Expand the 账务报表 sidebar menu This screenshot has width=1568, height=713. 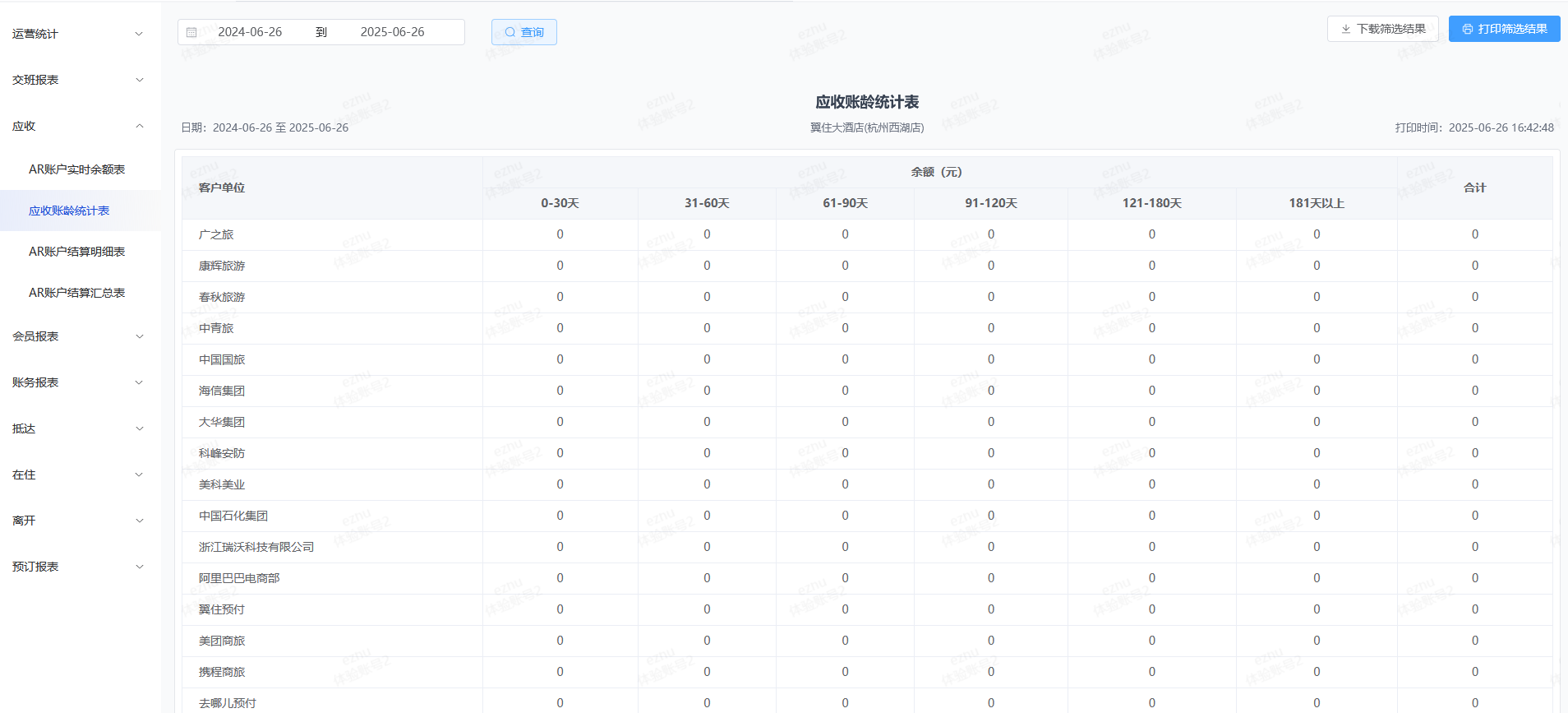point(81,382)
